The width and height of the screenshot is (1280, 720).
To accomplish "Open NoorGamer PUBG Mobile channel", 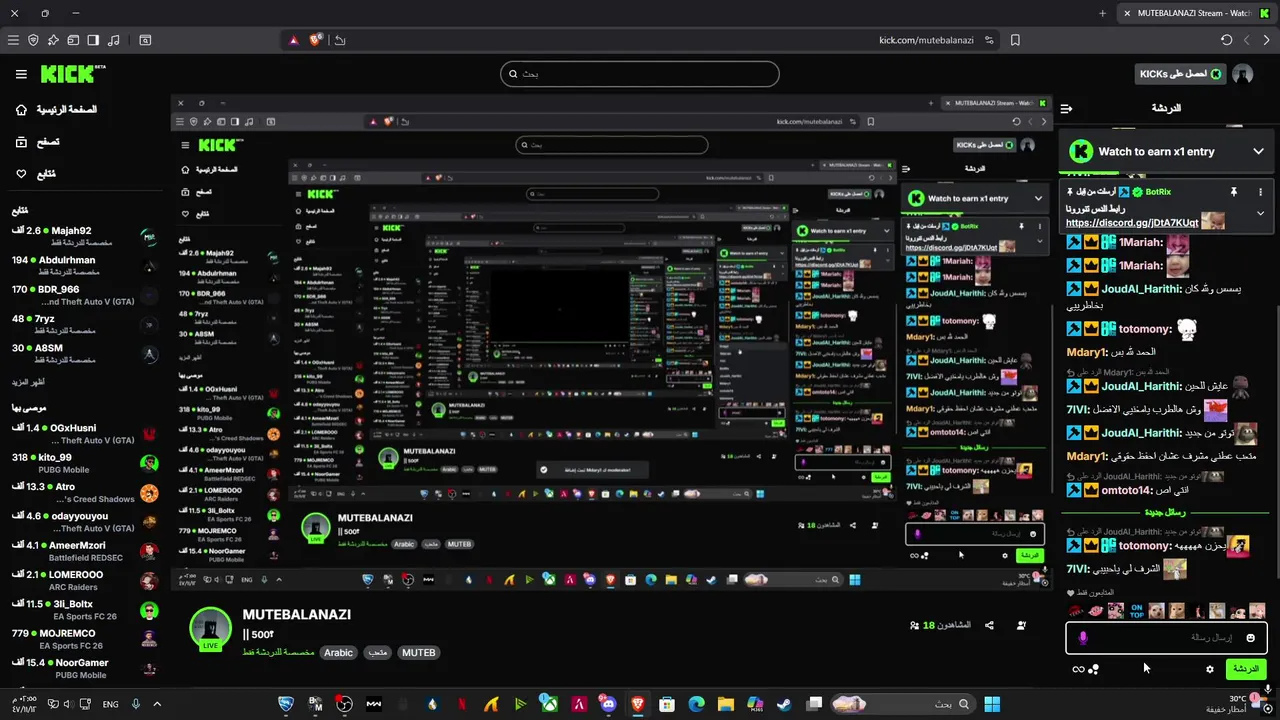I will [x=85, y=668].
